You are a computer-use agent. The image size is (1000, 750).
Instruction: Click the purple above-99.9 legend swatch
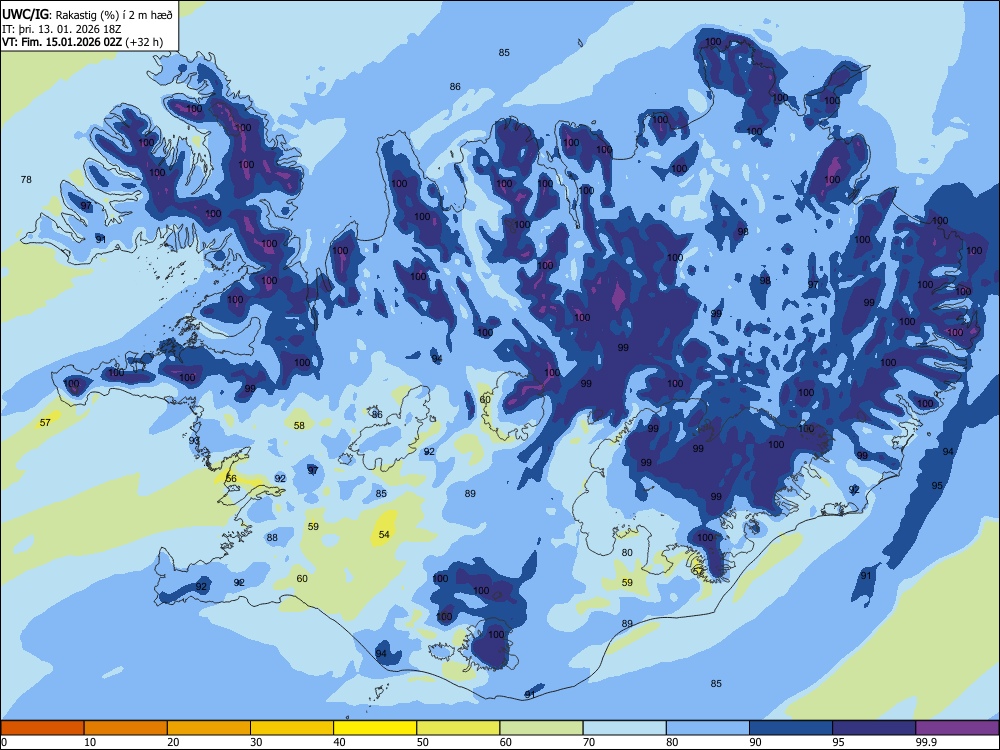click(x=957, y=728)
